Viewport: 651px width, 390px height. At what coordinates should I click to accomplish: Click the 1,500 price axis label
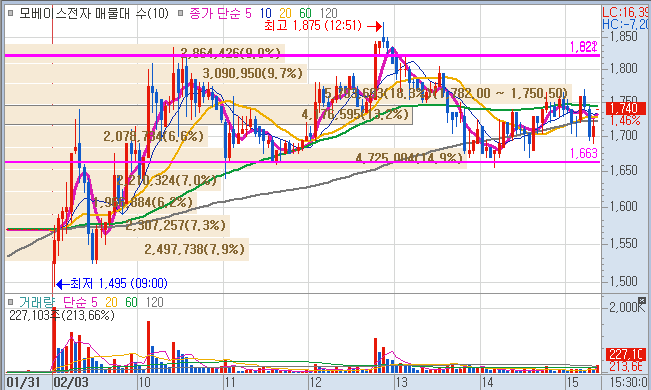[x=623, y=281]
